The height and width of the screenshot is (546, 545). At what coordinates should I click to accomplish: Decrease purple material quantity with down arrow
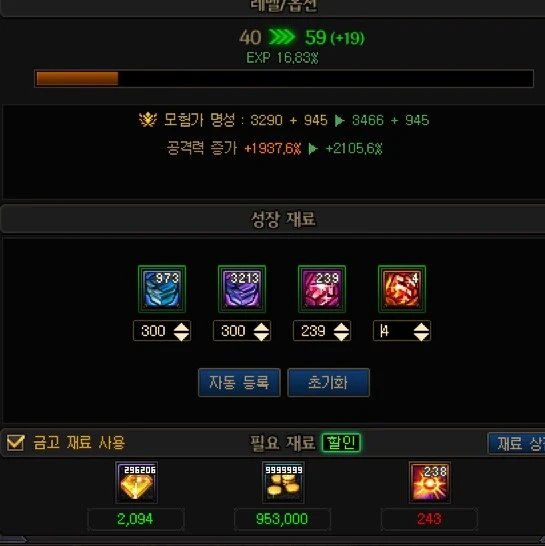click(262, 336)
